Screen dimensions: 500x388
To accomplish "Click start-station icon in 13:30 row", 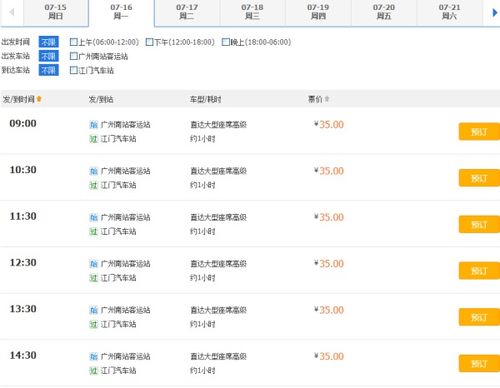I will click(93, 310).
